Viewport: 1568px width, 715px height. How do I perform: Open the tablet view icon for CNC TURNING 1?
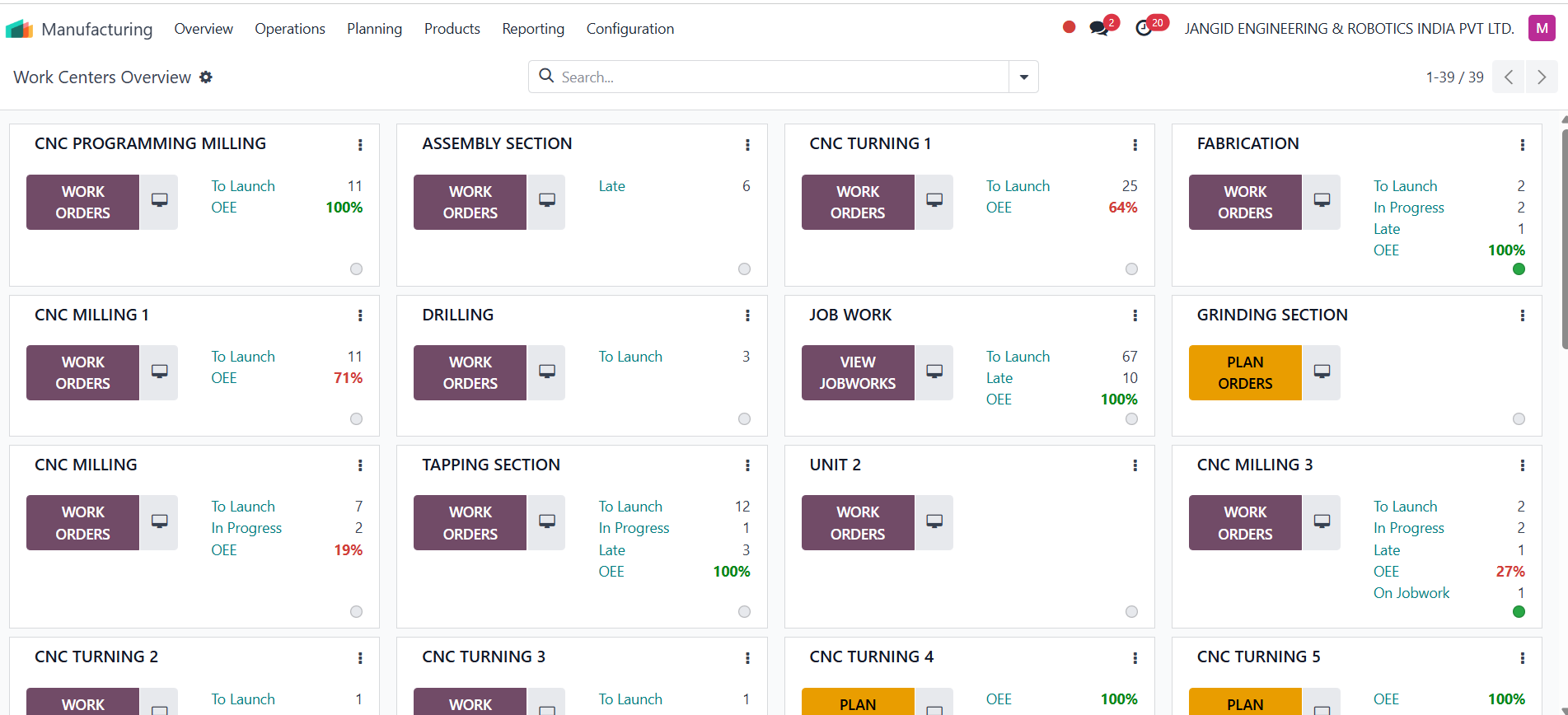(934, 202)
